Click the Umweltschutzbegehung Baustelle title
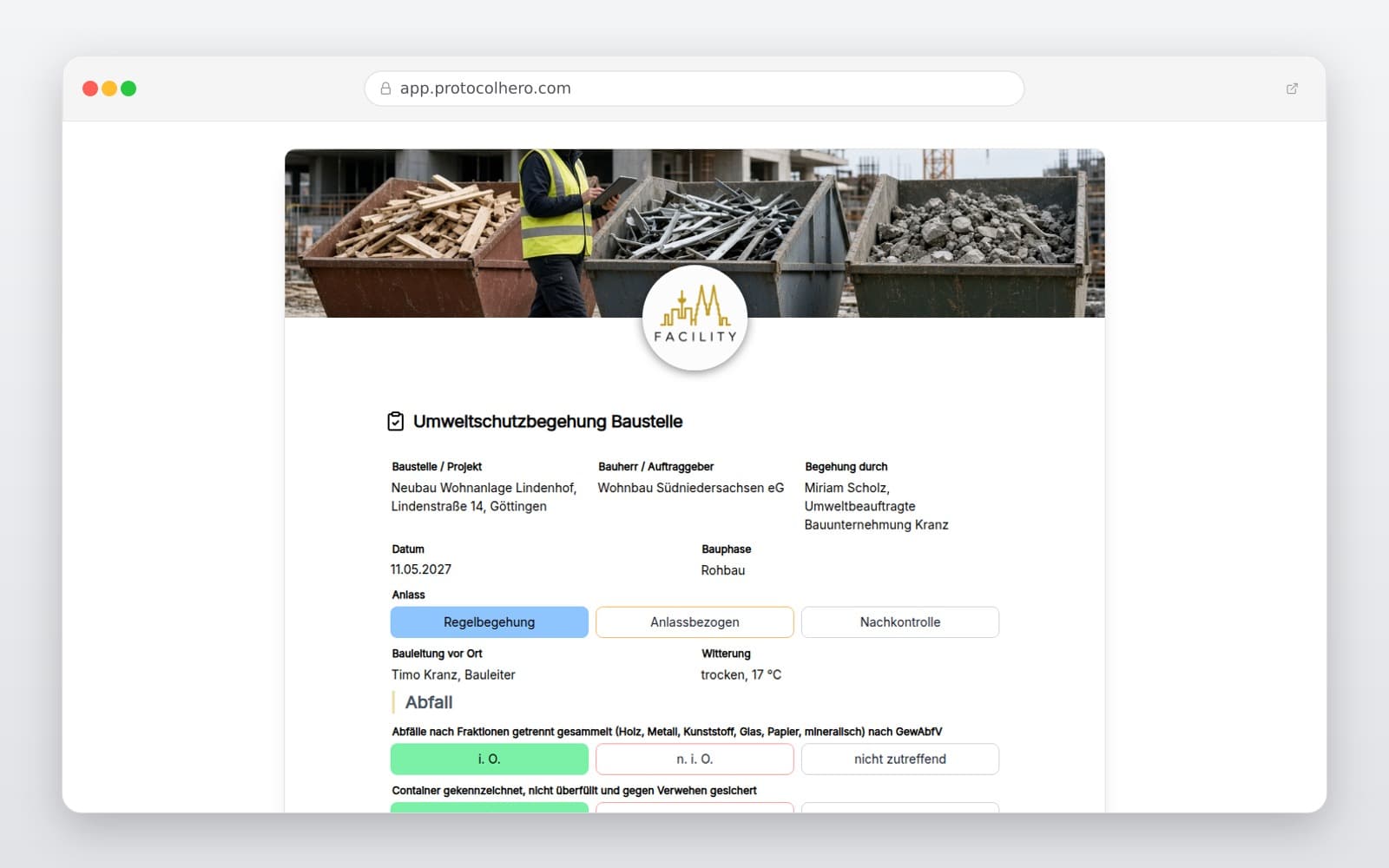1389x868 pixels. 548,422
